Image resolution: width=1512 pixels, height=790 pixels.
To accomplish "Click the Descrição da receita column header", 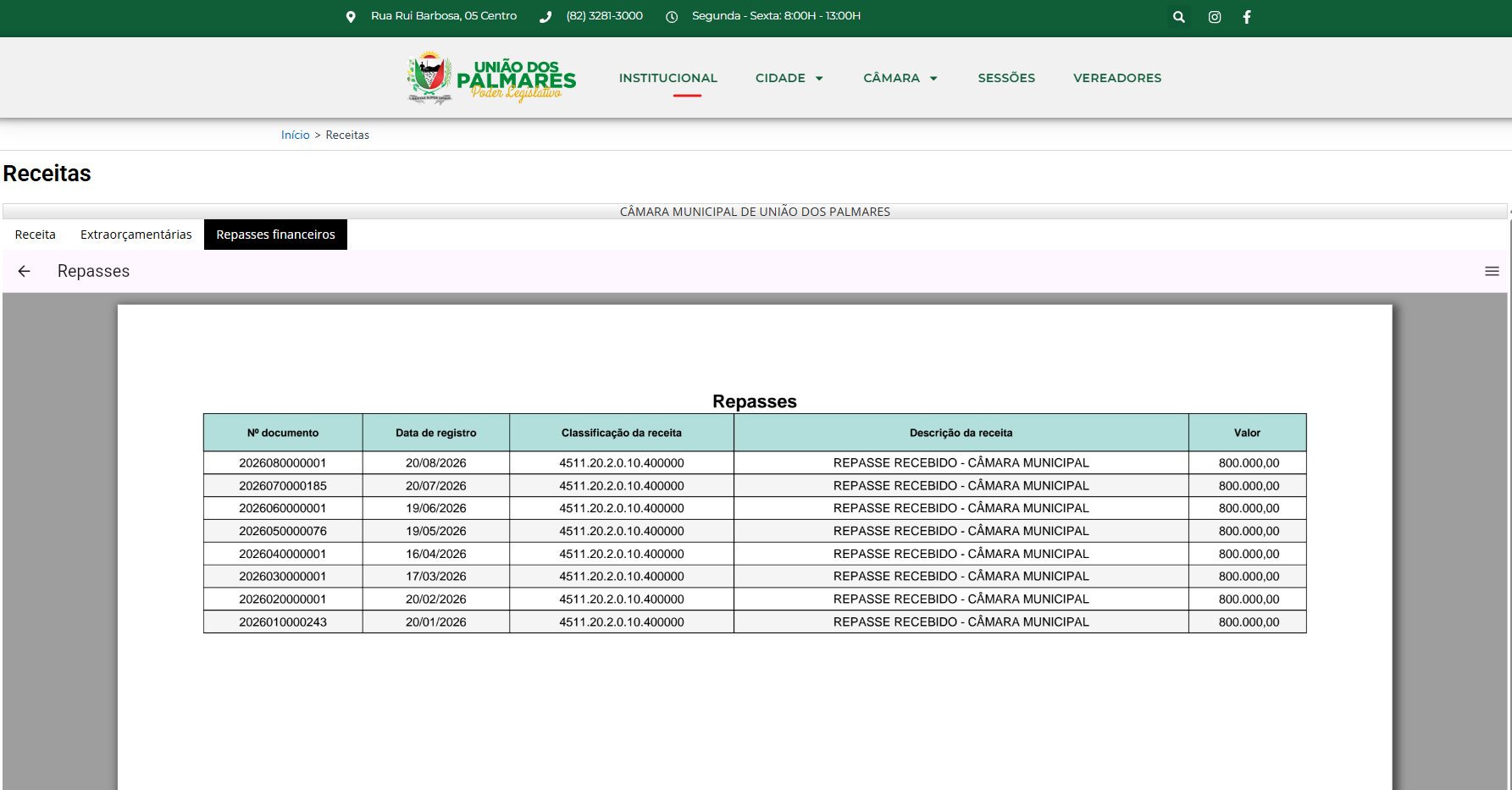I will click(x=961, y=433).
